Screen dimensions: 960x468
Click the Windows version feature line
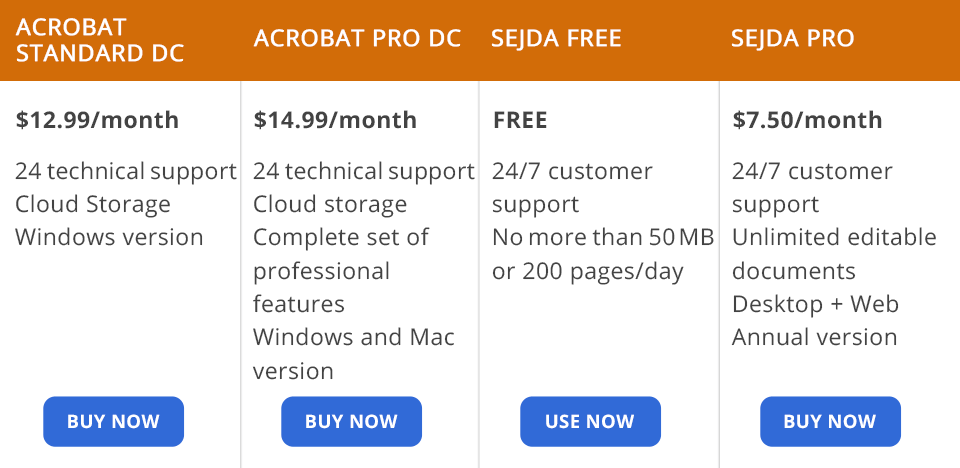109,238
